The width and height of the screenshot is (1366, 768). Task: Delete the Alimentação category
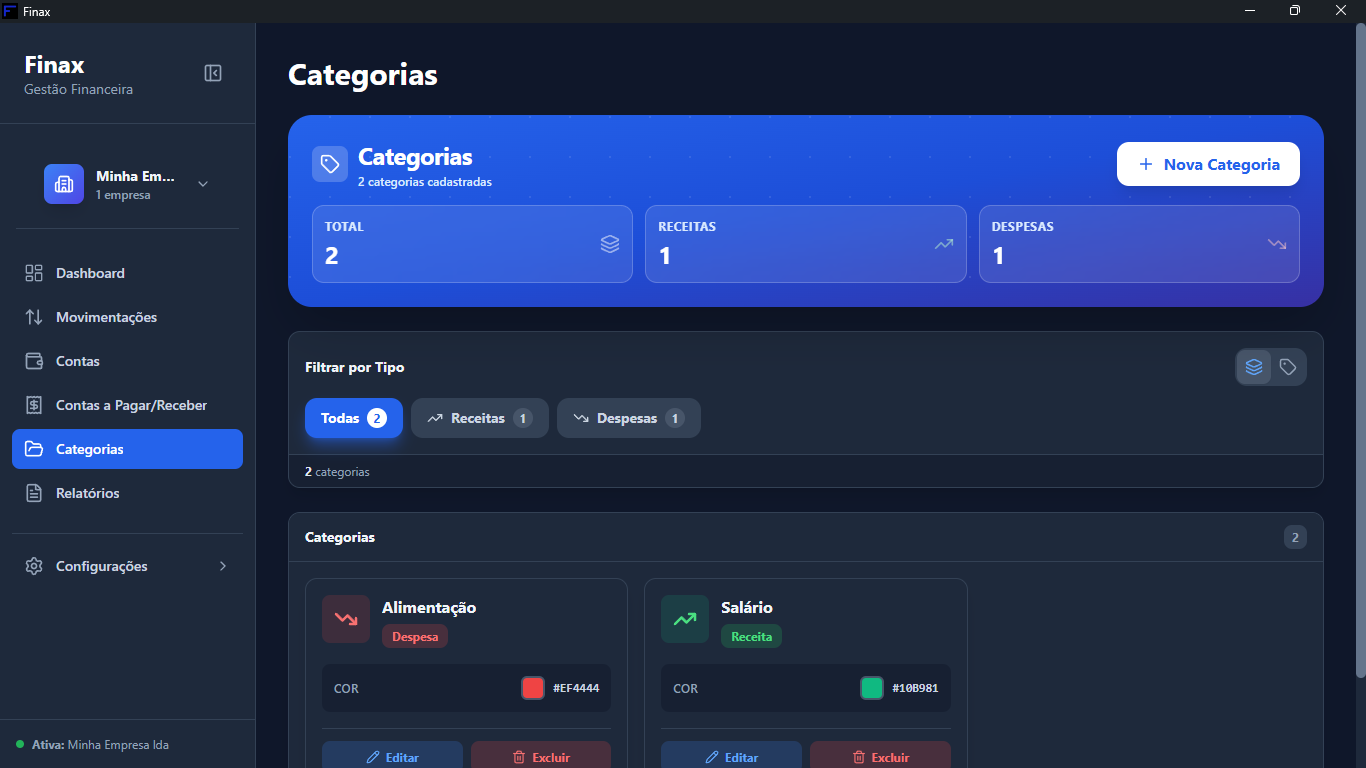coord(541,757)
